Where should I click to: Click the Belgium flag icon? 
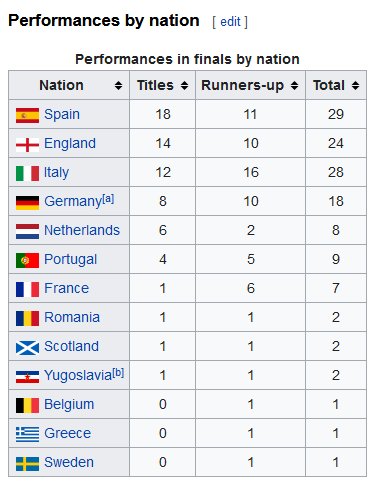coord(27,406)
